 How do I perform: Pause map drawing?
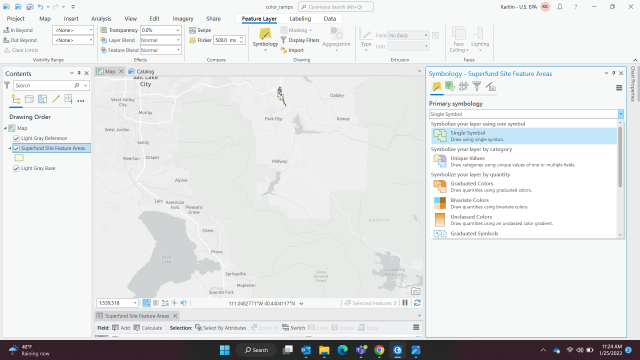[405, 303]
